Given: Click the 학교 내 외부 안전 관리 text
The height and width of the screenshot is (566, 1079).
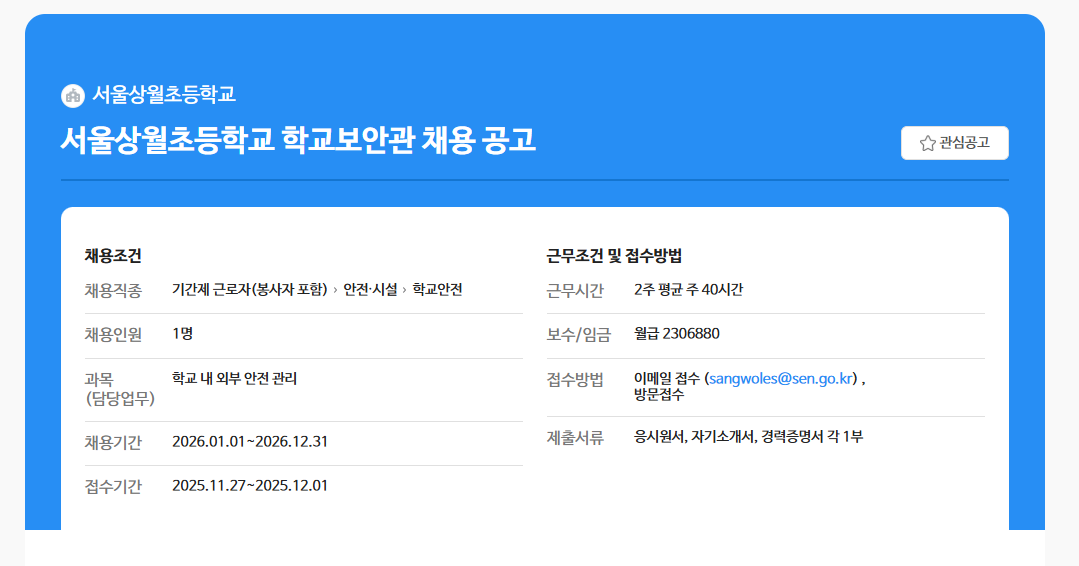Looking at the screenshot, I should tap(235, 378).
